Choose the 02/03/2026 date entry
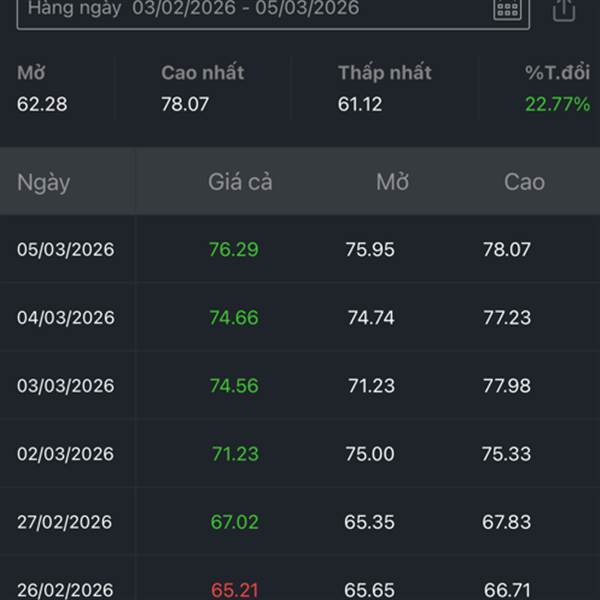 click(x=66, y=454)
